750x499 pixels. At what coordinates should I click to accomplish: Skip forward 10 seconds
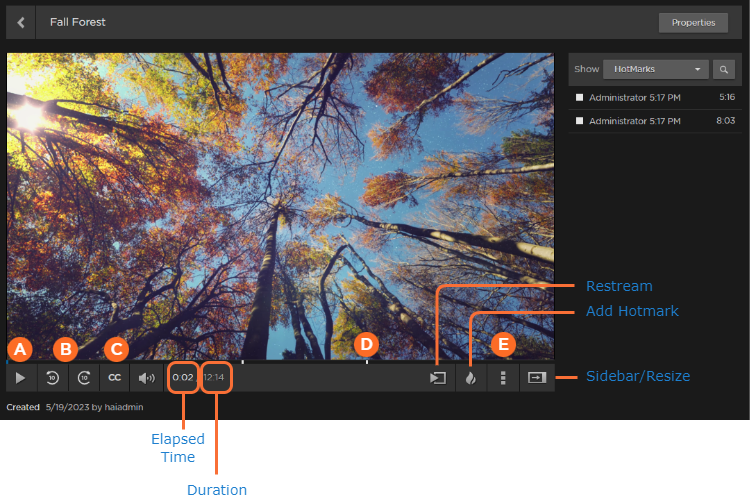click(x=84, y=378)
